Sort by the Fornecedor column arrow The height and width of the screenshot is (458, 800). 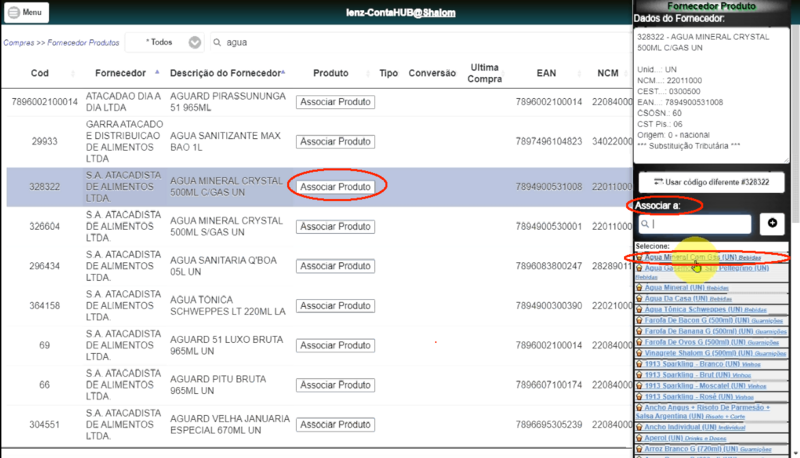(x=157, y=72)
